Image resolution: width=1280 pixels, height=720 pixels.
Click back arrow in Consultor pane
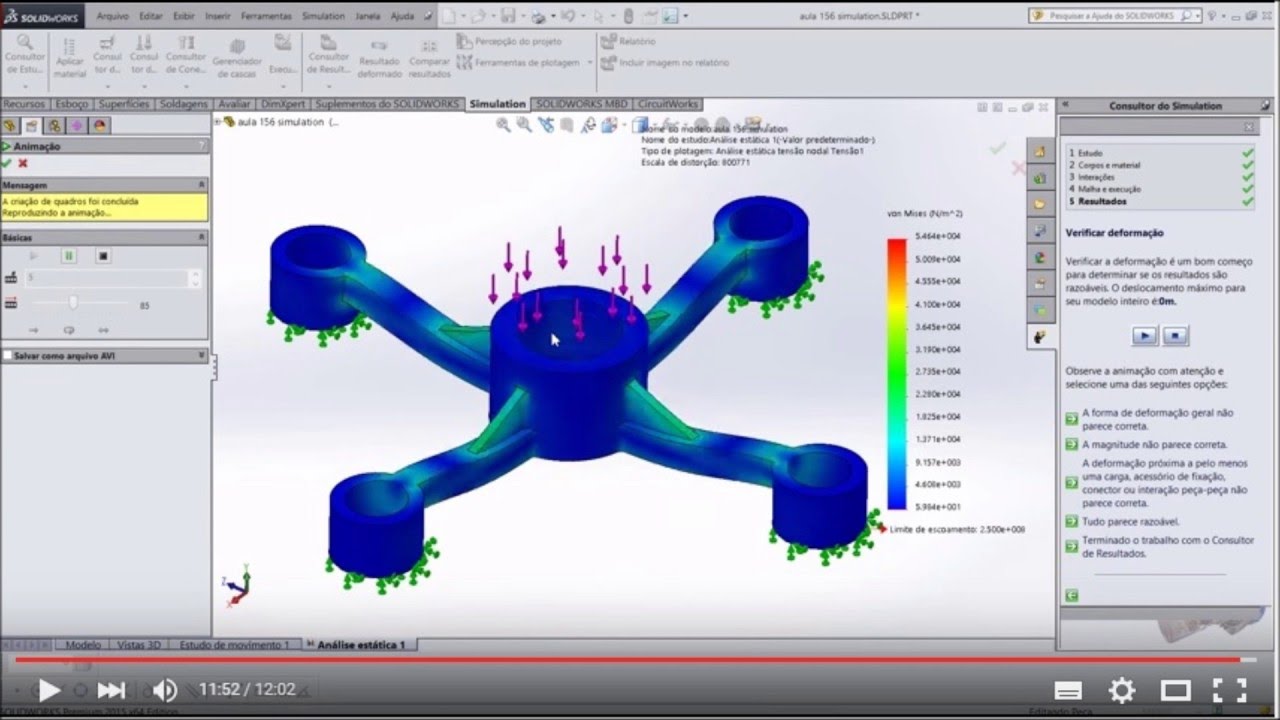point(1072,595)
